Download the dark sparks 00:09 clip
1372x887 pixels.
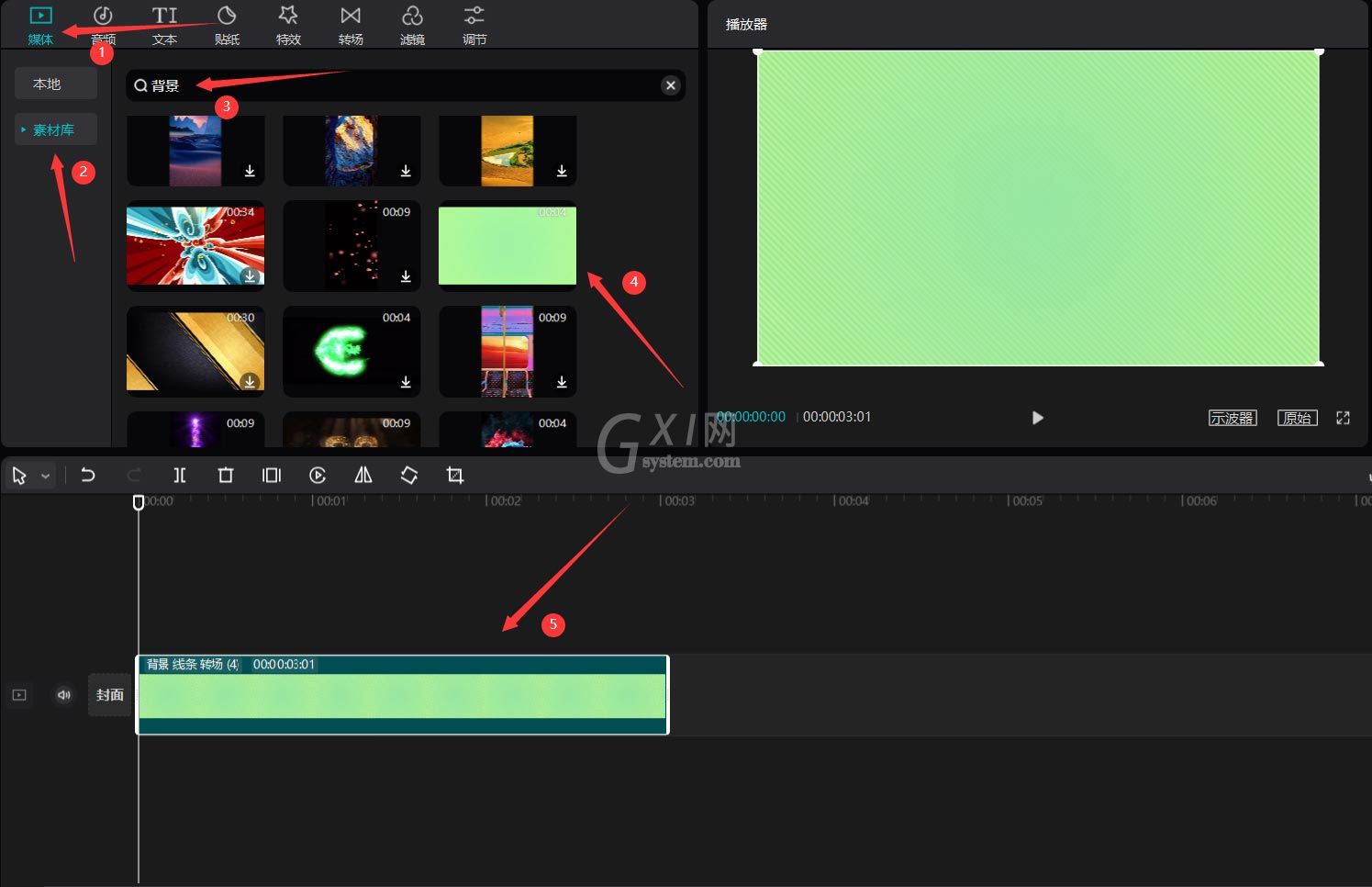point(406,276)
